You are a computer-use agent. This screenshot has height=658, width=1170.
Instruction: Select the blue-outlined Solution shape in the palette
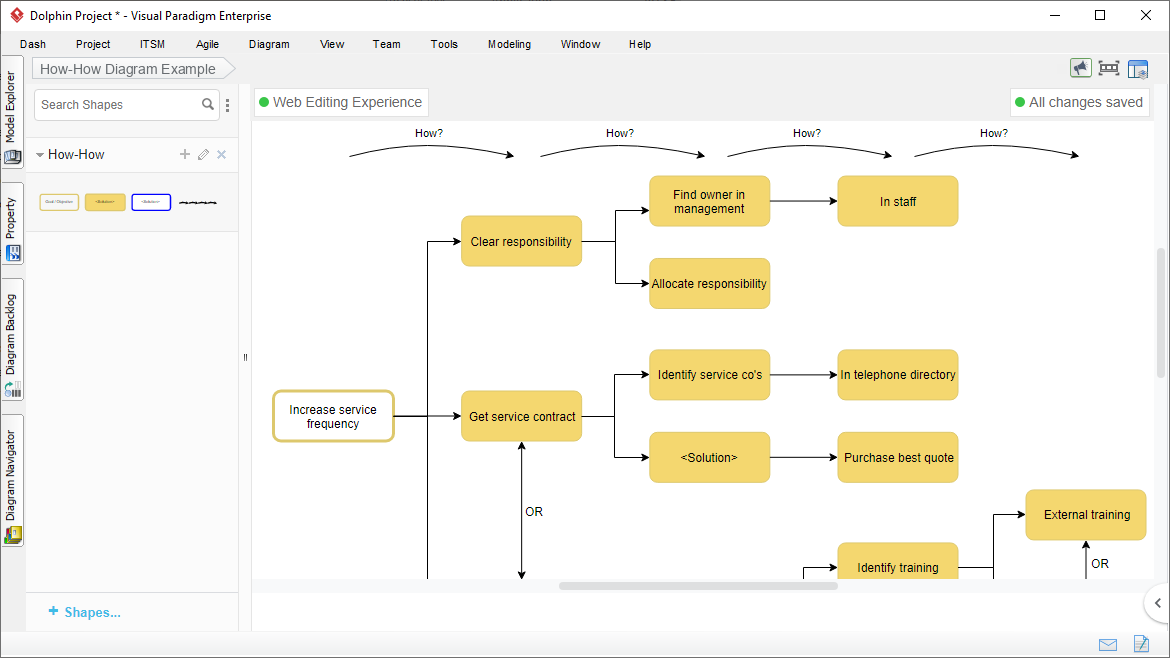(x=151, y=202)
